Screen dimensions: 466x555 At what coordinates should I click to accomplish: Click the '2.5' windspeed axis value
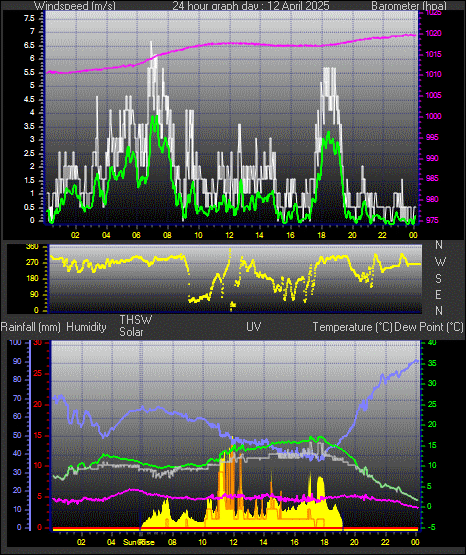click(29, 153)
